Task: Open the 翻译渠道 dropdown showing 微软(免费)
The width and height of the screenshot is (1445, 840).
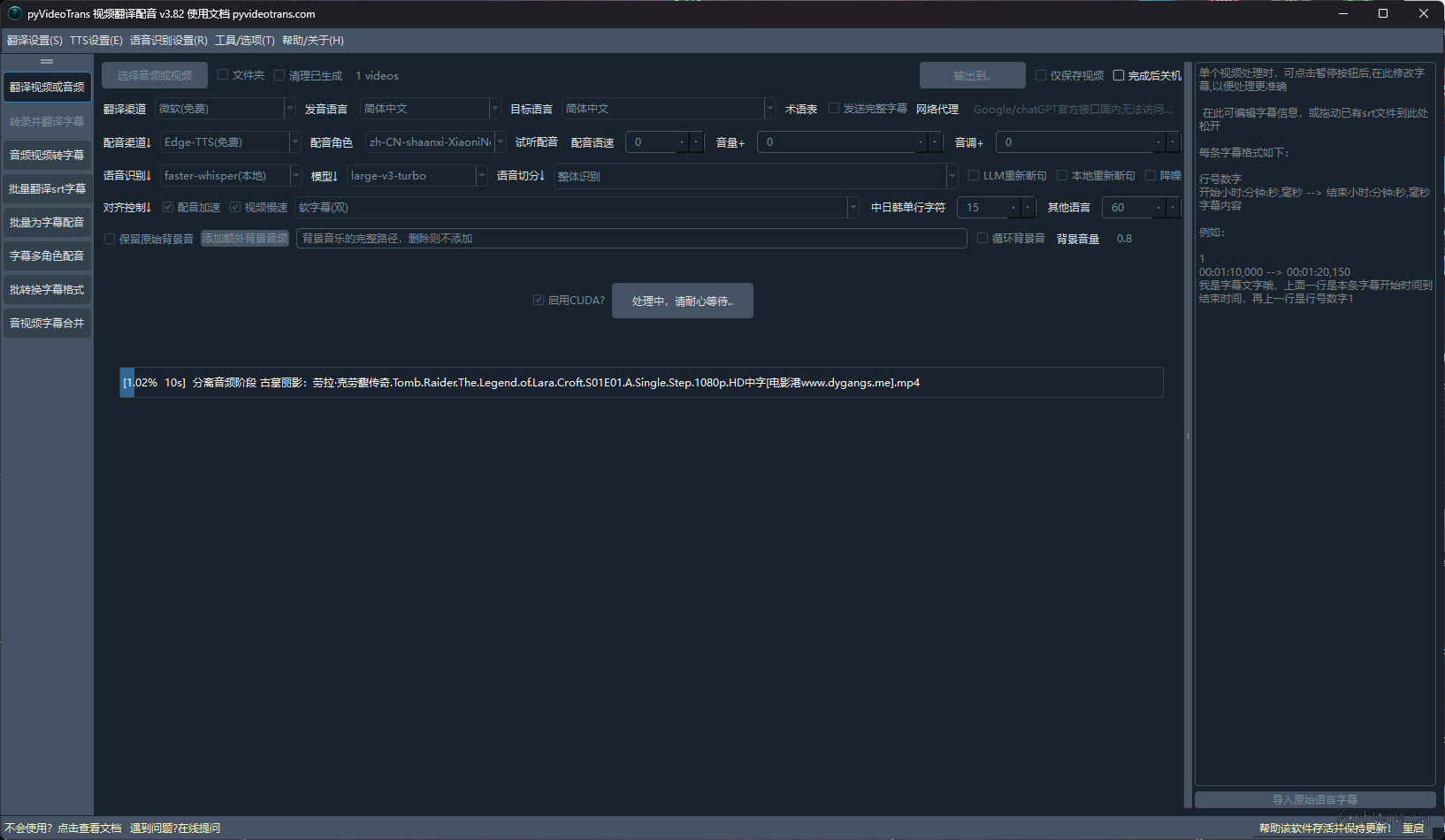Action: pos(226,108)
